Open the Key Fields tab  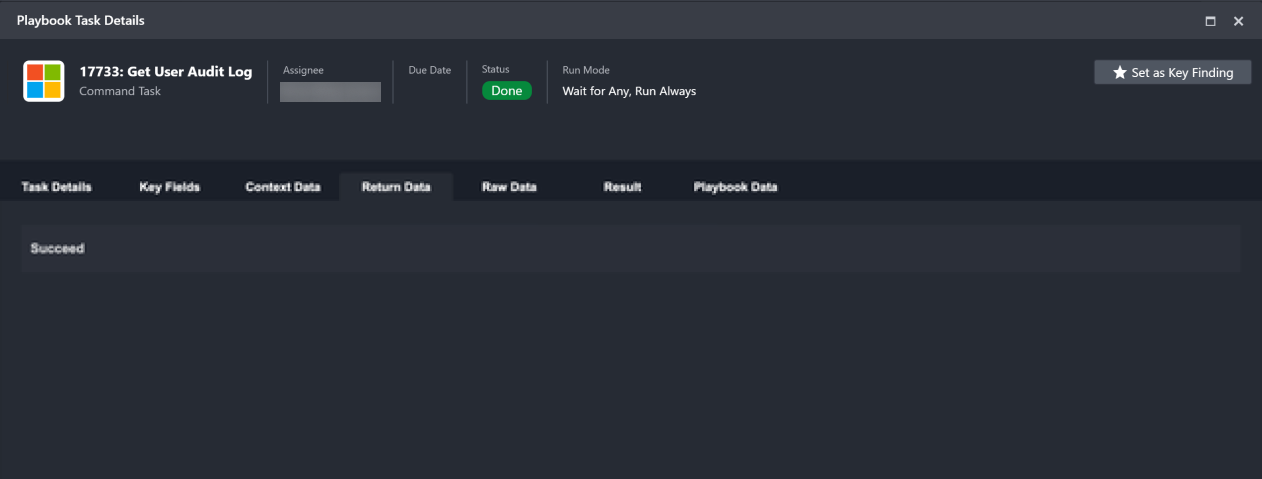(x=169, y=187)
